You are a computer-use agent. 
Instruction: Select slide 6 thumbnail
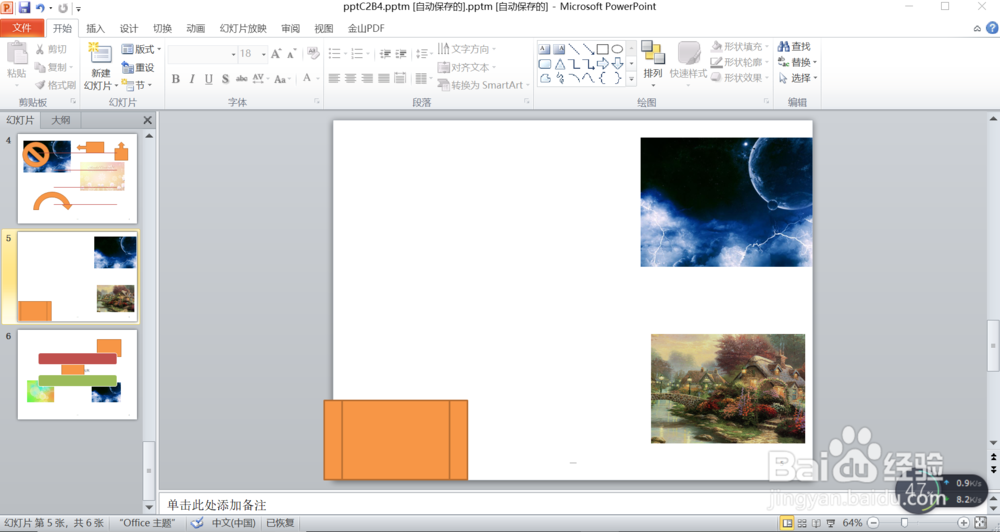tap(77, 374)
